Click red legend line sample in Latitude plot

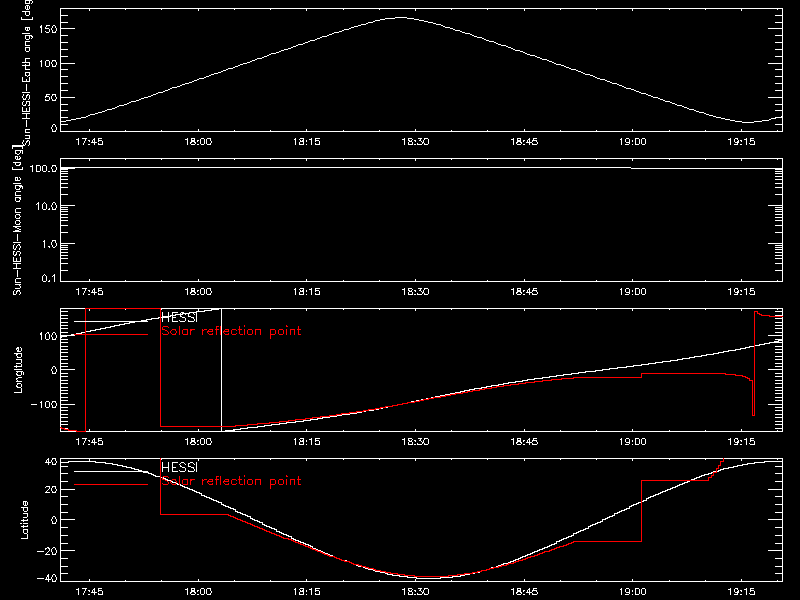pos(111,485)
